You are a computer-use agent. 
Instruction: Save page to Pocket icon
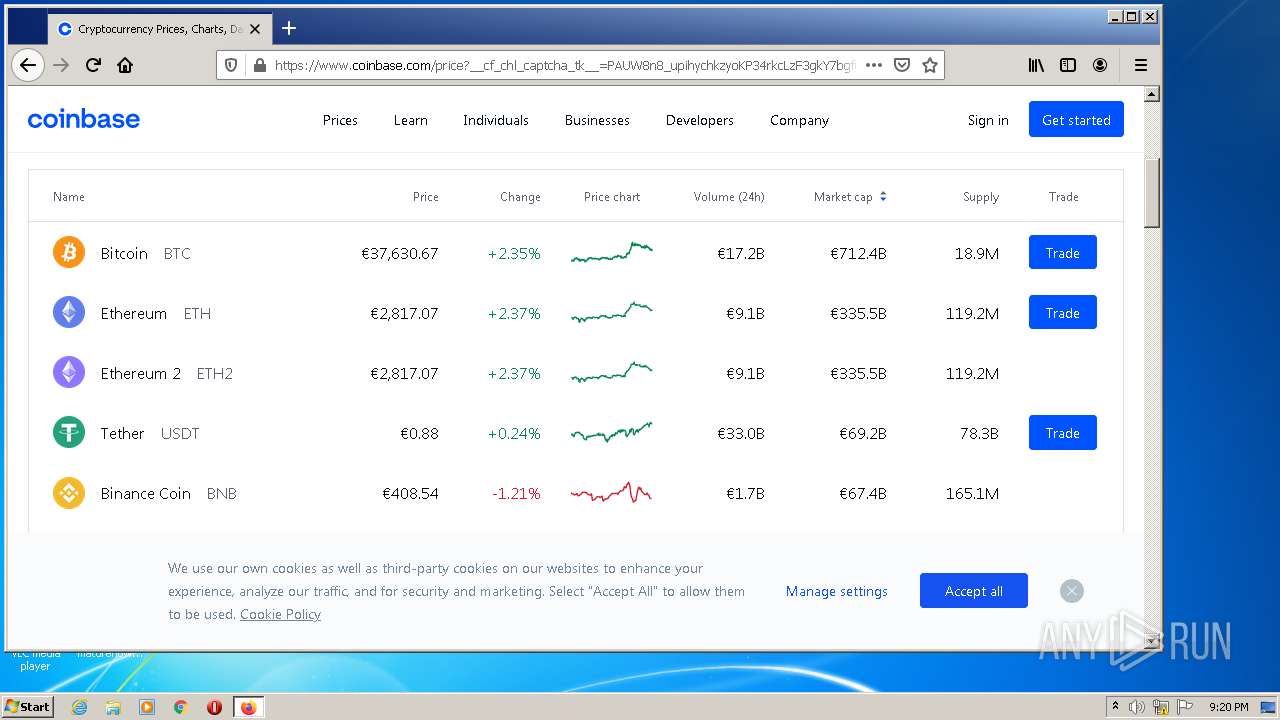click(x=902, y=65)
